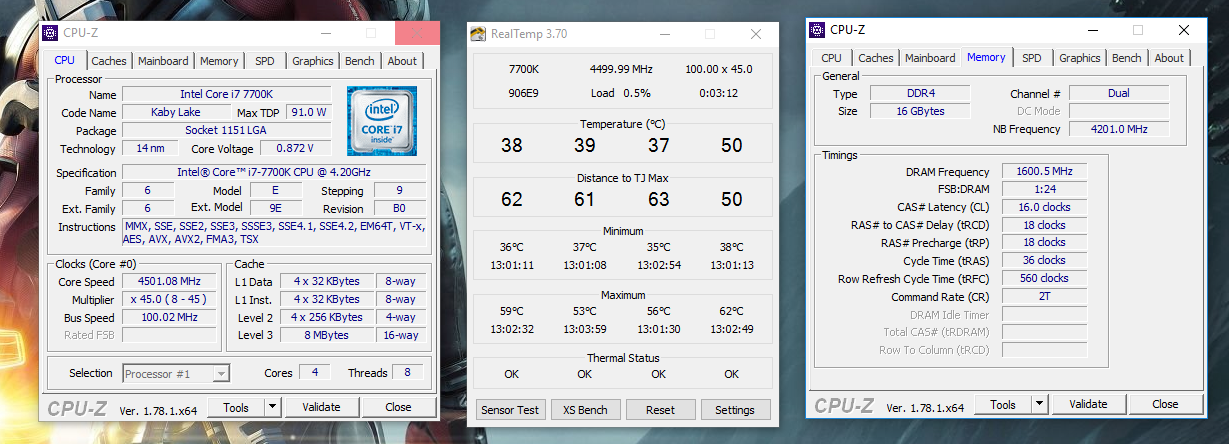Click the Core Voltage value 0.872 V
The image size is (1229, 444).
click(x=295, y=148)
